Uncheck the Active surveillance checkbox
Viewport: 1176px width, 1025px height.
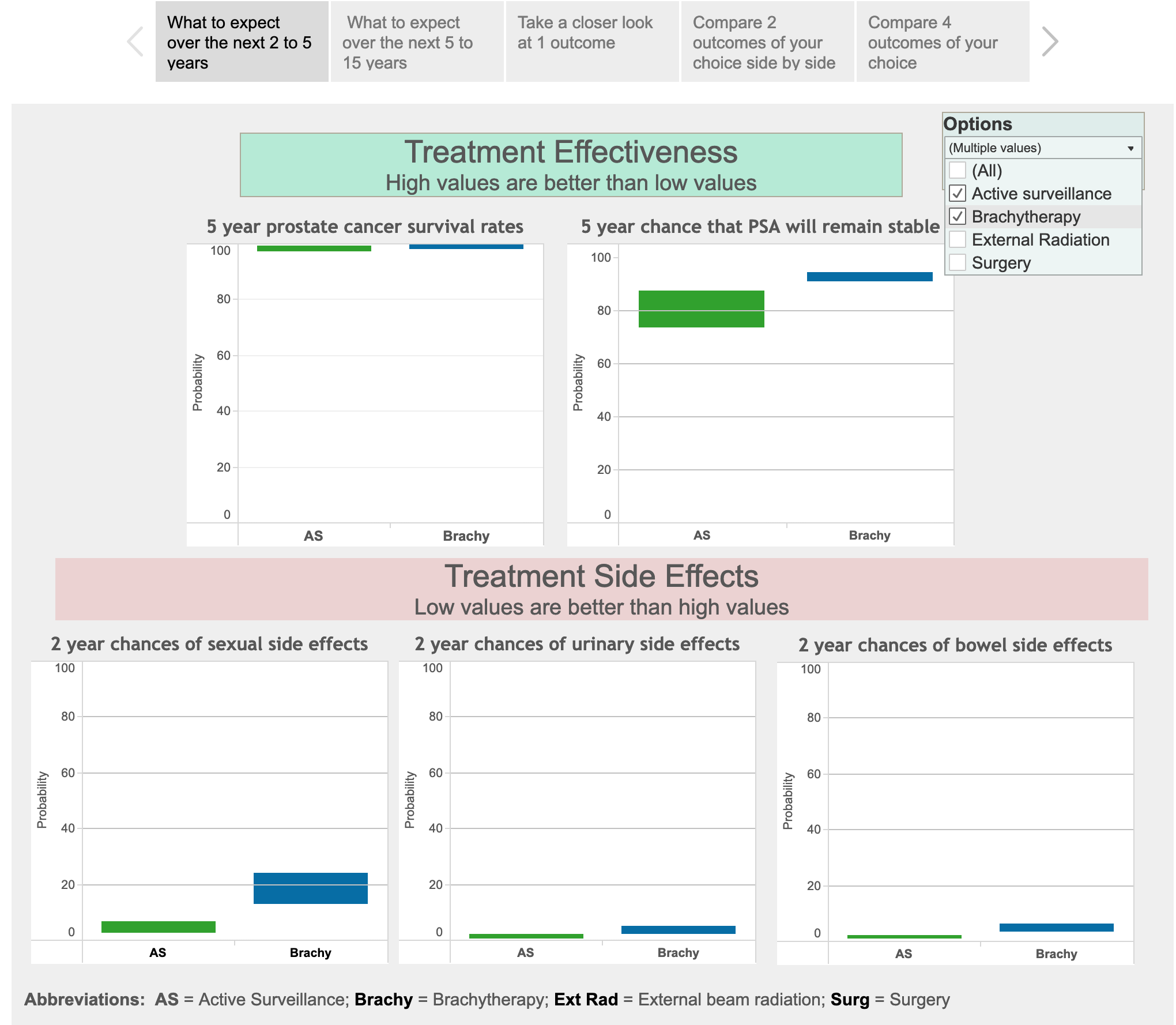(x=958, y=194)
